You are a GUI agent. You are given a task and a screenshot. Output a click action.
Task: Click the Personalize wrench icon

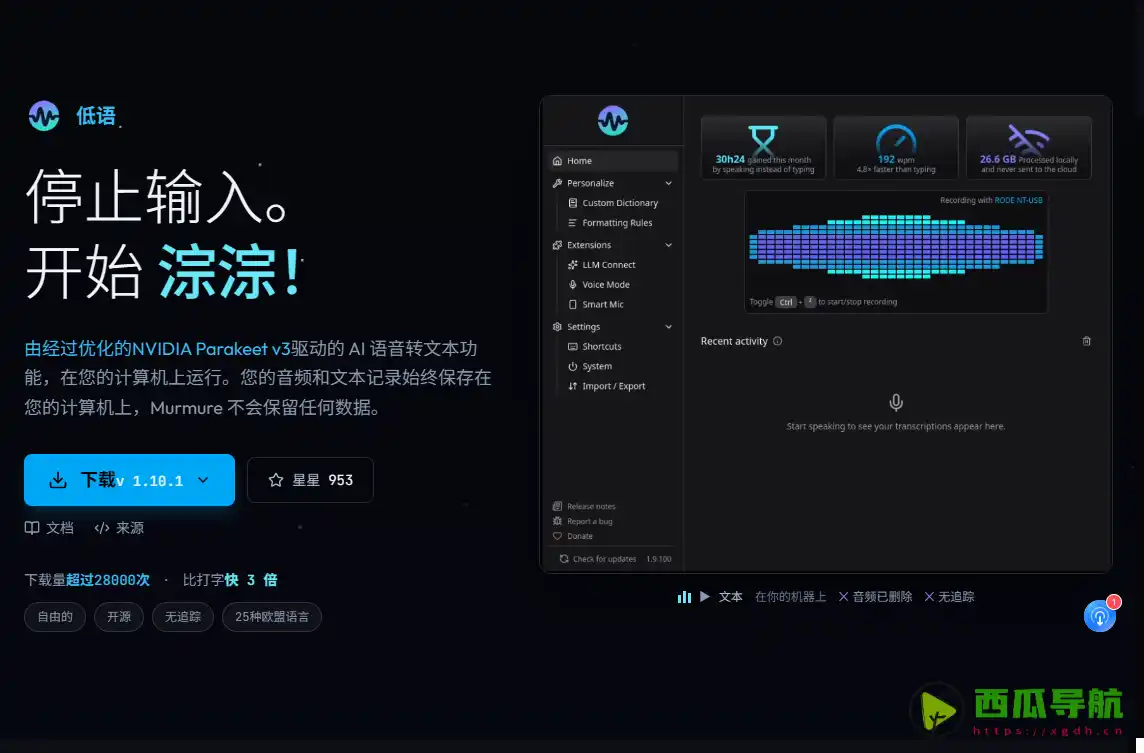point(557,183)
